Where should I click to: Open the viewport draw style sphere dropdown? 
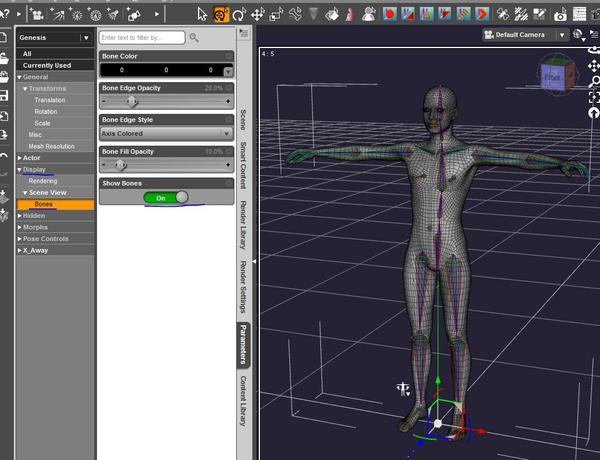tap(579, 35)
